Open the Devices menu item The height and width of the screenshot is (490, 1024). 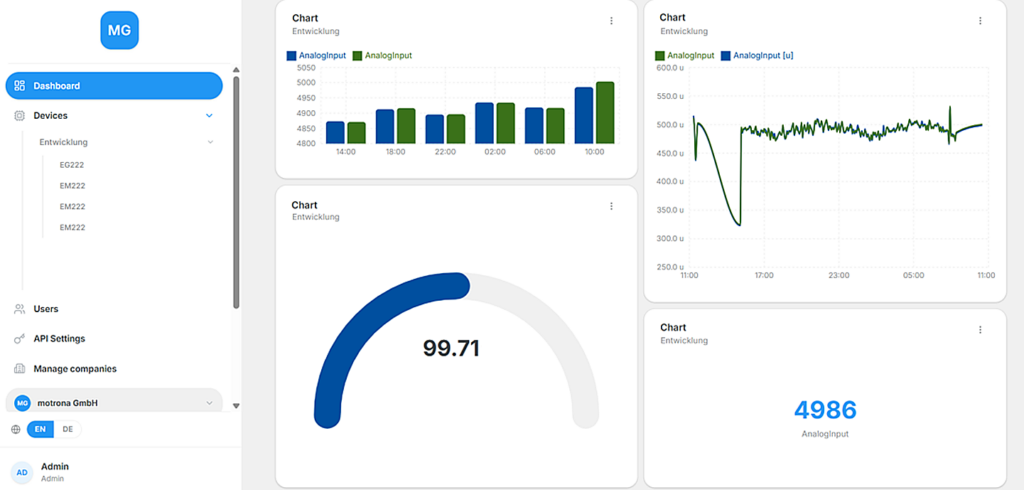tap(114, 116)
